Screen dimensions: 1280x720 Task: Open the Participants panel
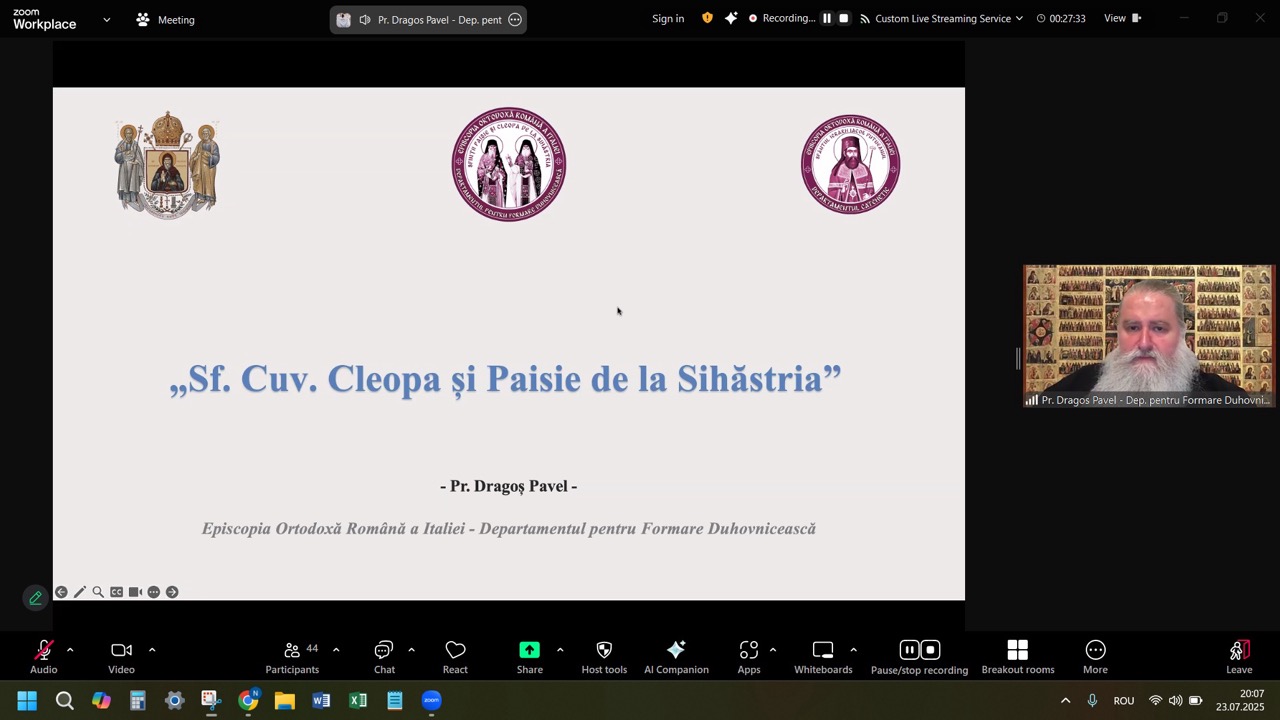(x=292, y=657)
